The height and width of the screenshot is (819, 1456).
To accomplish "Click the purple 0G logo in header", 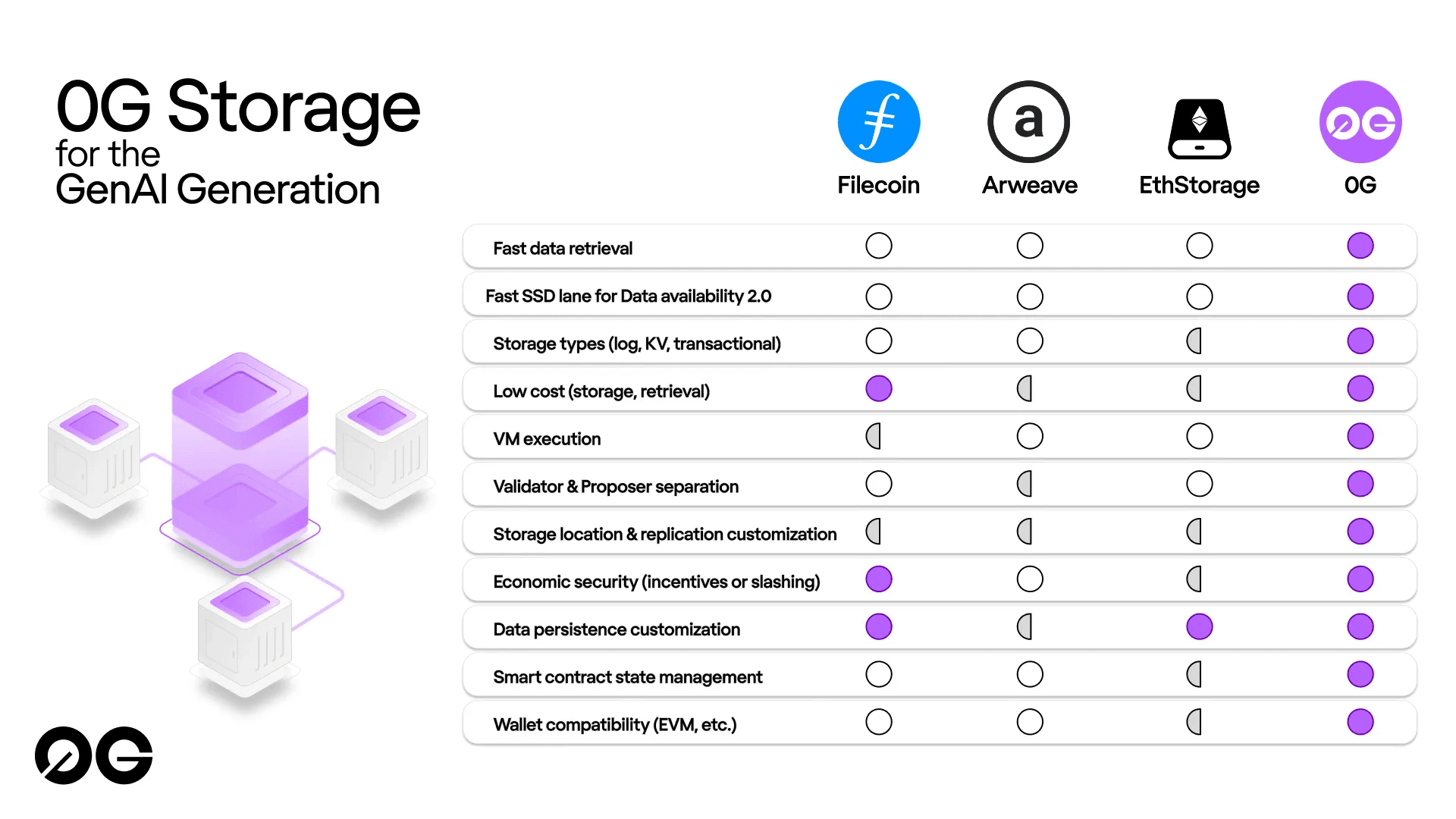I will [1360, 121].
